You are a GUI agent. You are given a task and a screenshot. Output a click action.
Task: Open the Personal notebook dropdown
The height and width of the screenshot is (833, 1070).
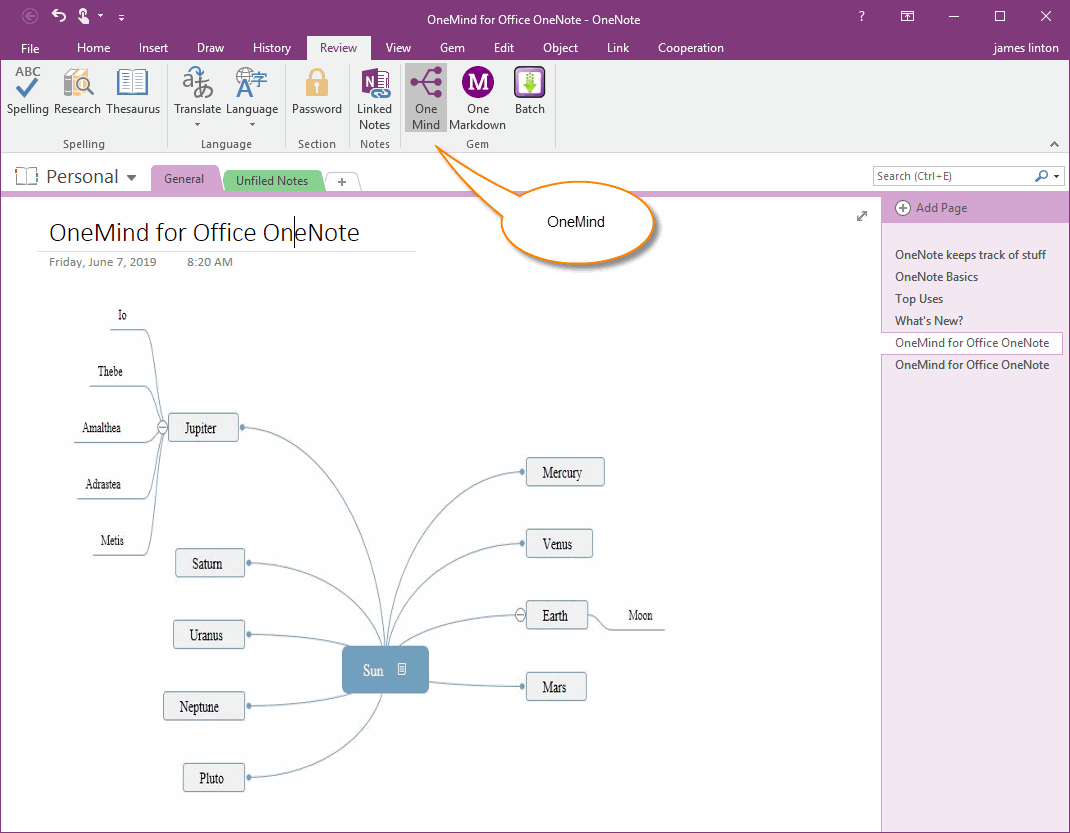click(x=132, y=177)
